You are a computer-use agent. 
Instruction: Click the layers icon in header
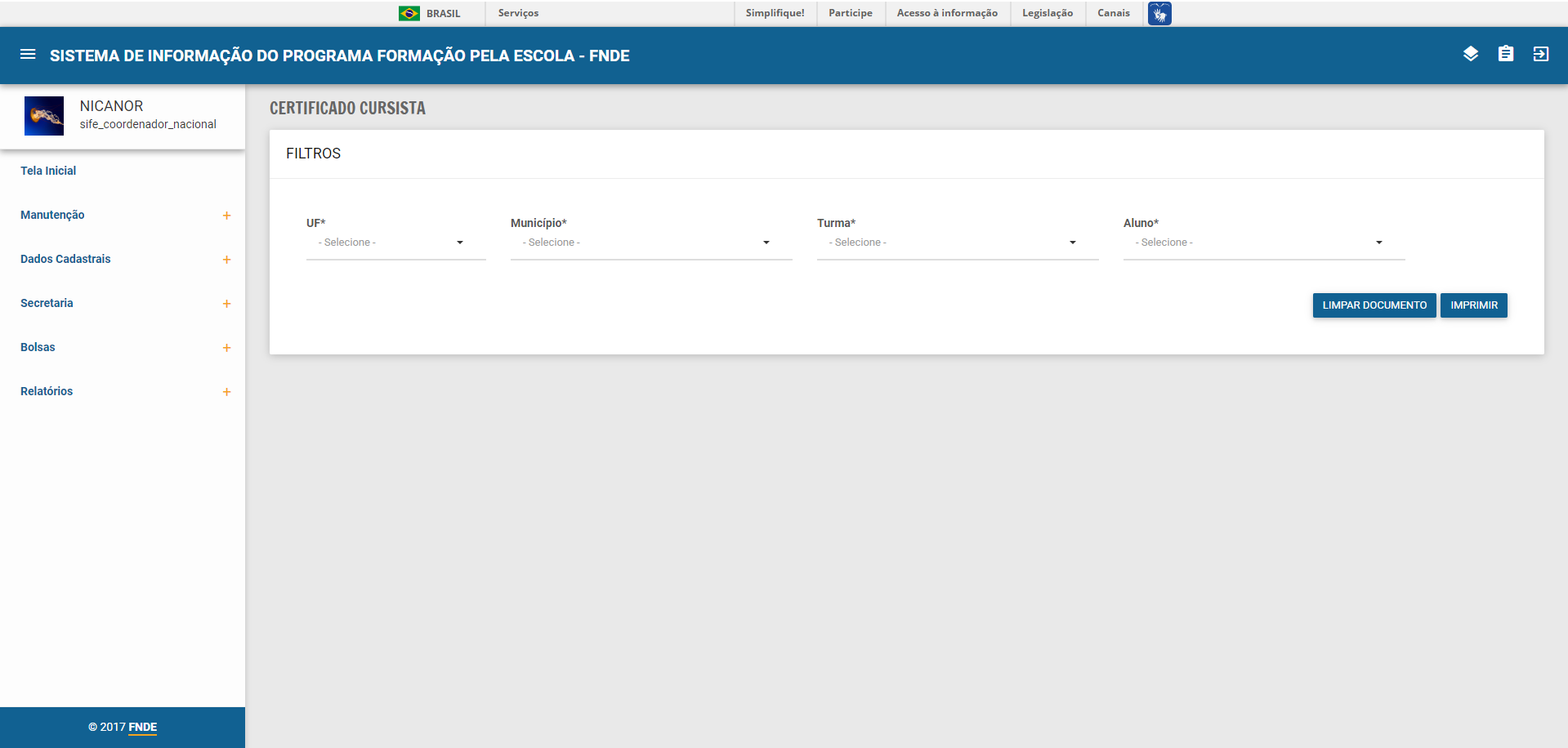[x=1470, y=55]
